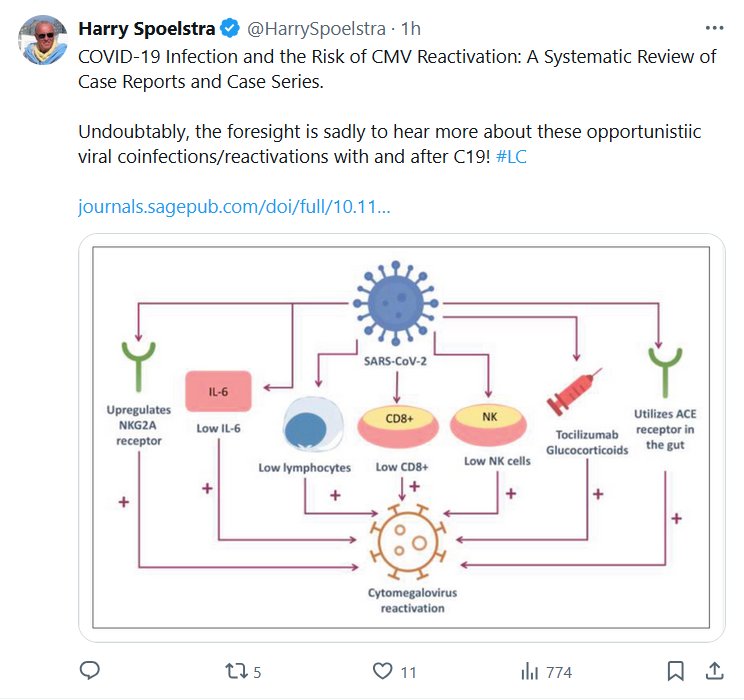Viewport: 744px width, 700px height.
Task: Bookmark this tweet
Action: (x=676, y=671)
